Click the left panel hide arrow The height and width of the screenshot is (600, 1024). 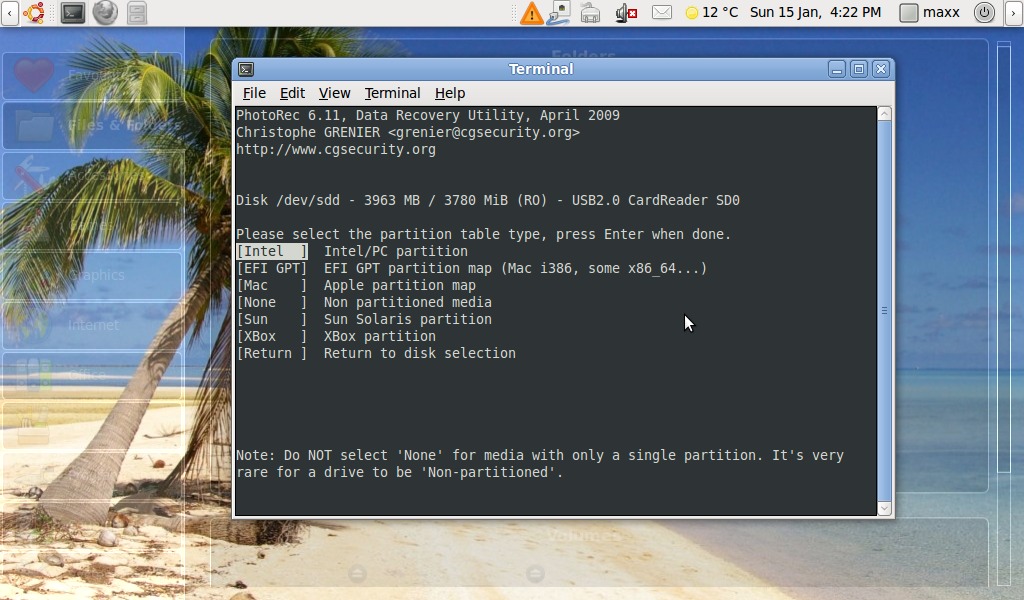[9, 12]
